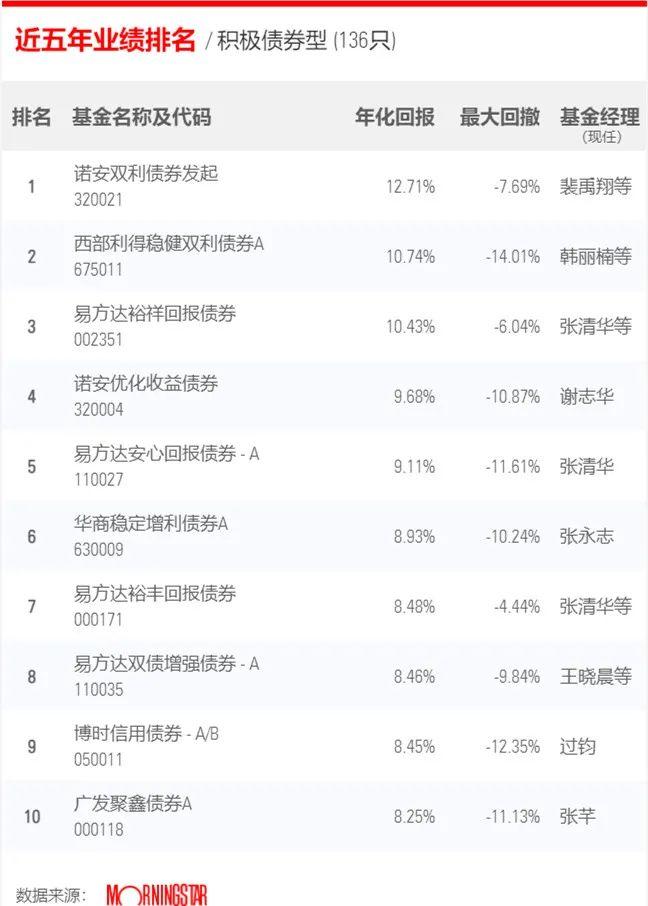The width and height of the screenshot is (648, 906).
Task: Click fund manager 谢志华
Action: [586, 396]
